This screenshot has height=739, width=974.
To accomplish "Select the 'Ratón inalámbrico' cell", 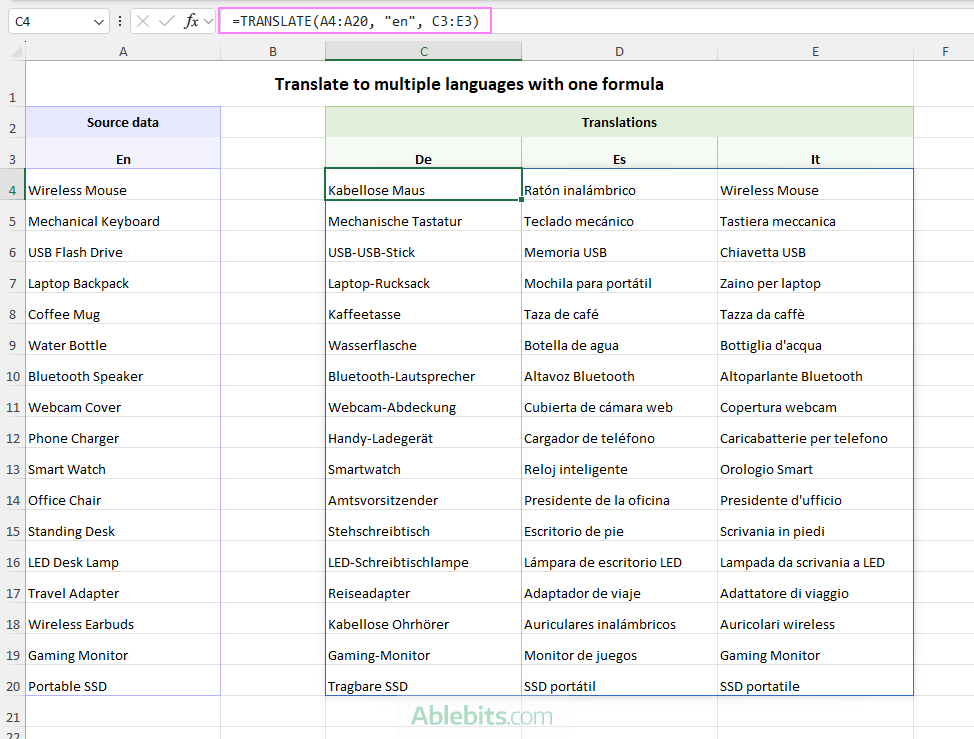I will [x=619, y=184].
